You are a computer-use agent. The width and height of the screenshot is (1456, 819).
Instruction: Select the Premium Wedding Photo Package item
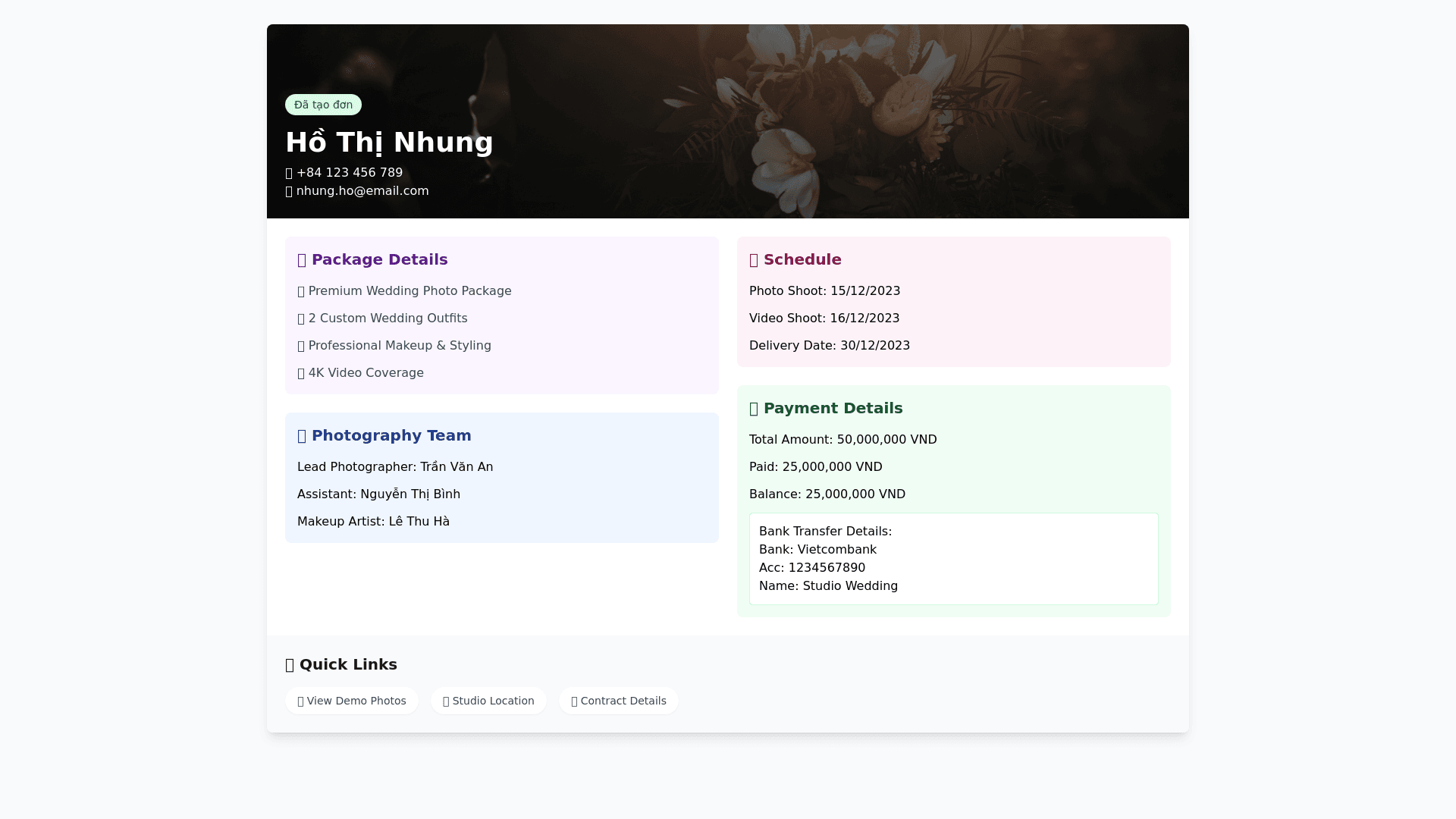(x=404, y=290)
